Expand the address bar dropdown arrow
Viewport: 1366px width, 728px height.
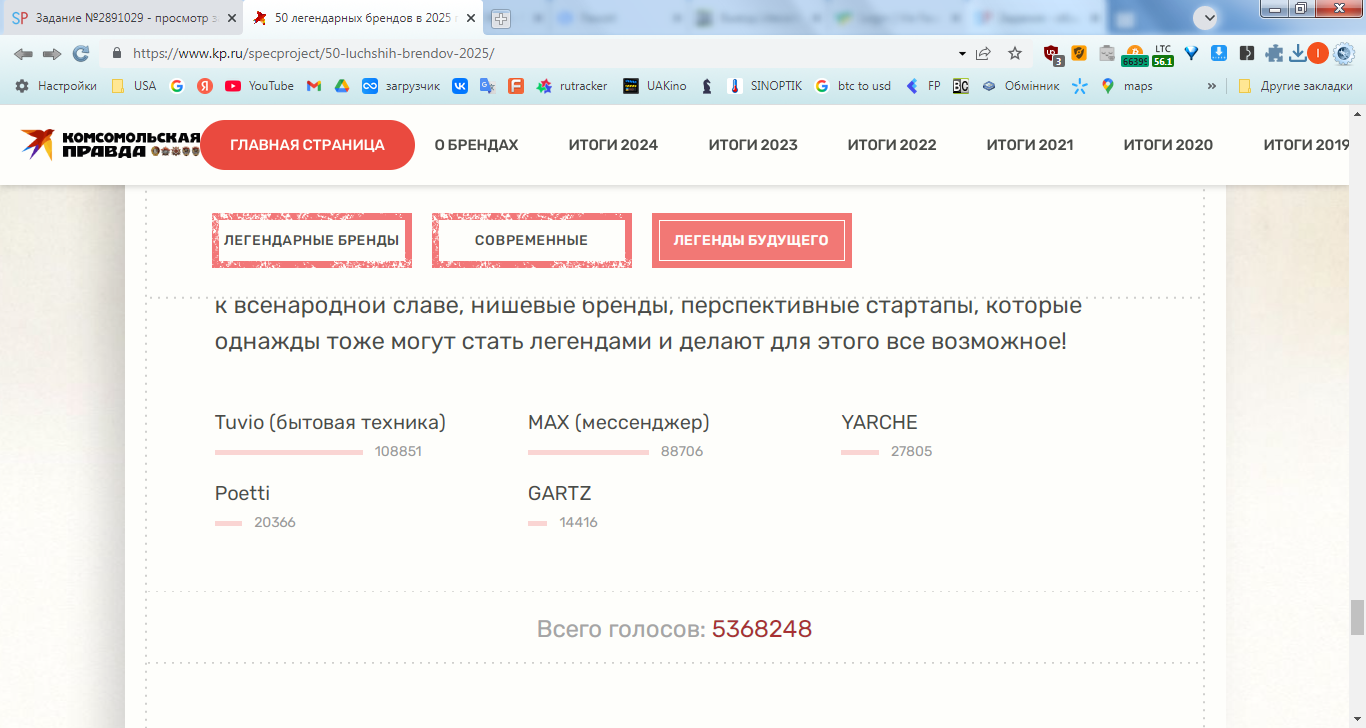coord(962,54)
